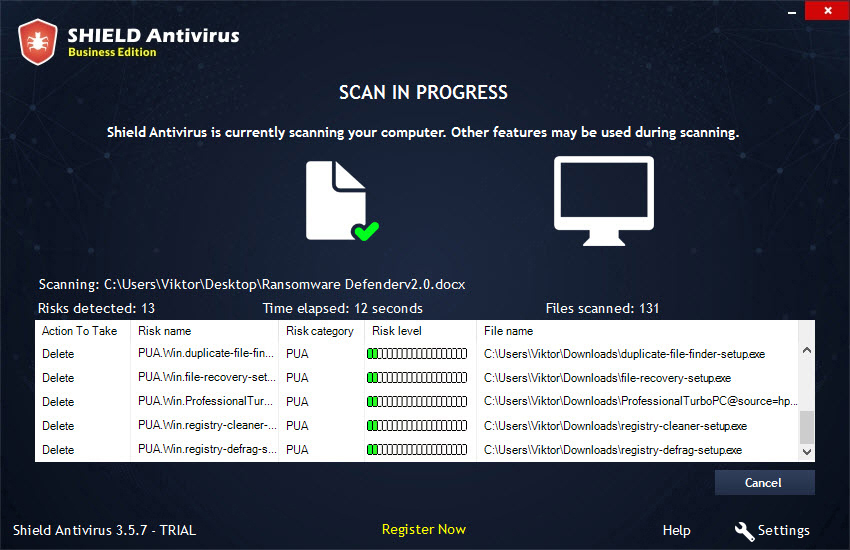The image size is (850, 550).
Task: Click the results list down arrow
Action: click(x=807, y=451)
